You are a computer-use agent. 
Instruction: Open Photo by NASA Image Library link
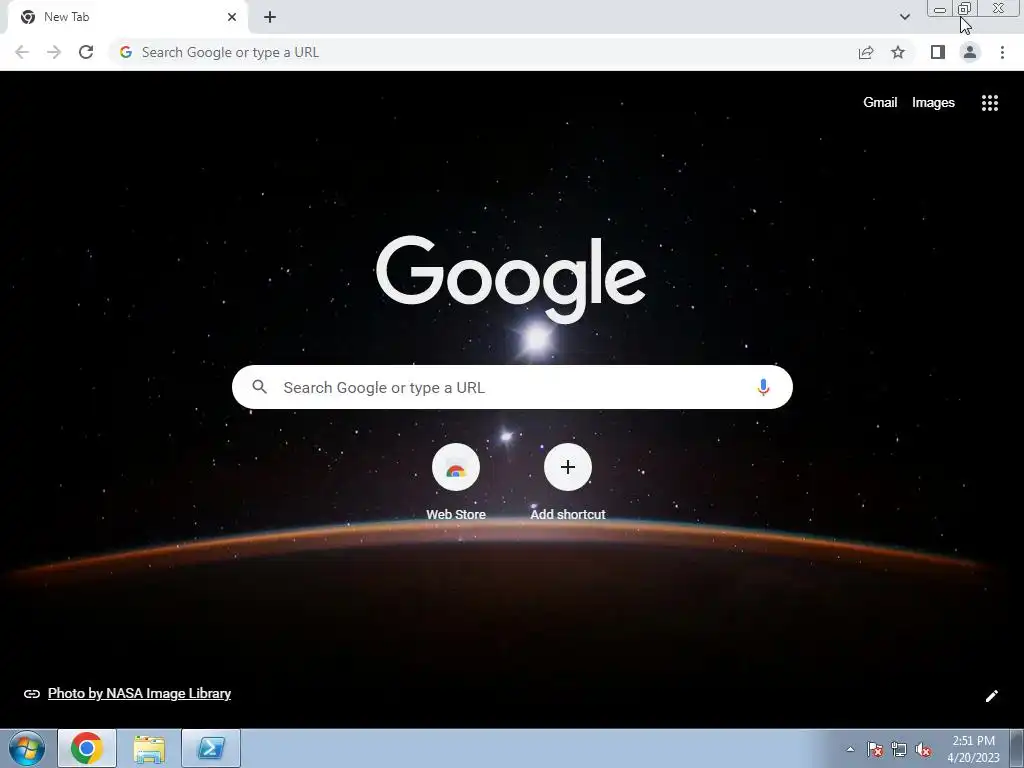point(139,694)
